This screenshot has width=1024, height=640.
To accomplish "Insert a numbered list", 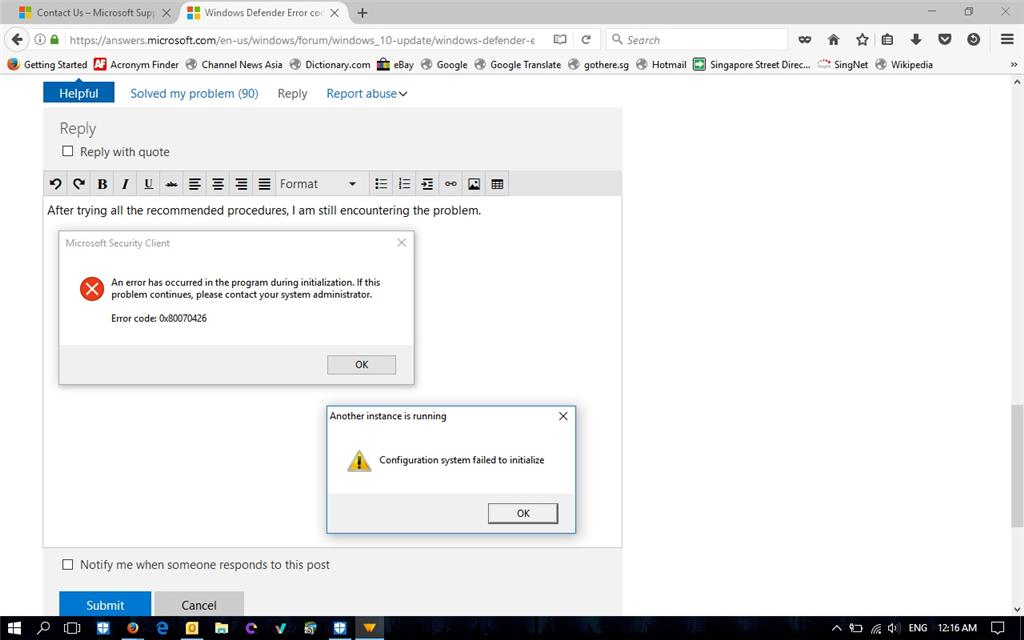I will click(403, 183).
